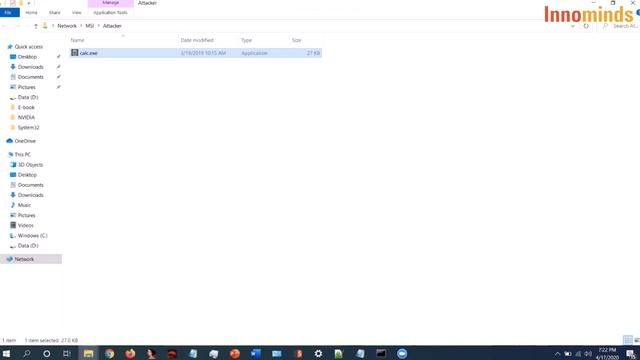Open Microsoft Word from the taskbar
Viewport: 640px width, 360px height.
256,353
